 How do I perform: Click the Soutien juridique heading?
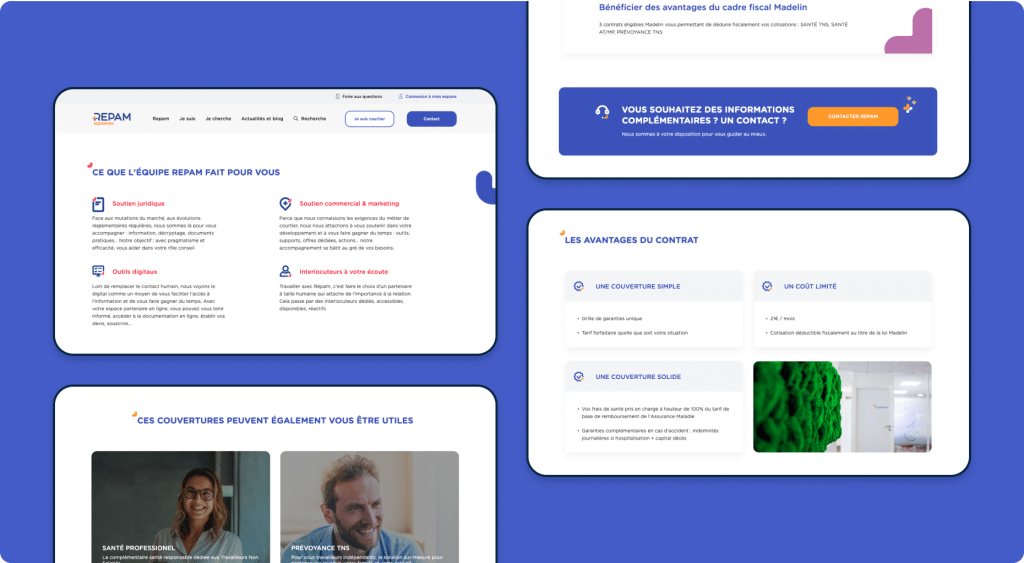[138, 204]
